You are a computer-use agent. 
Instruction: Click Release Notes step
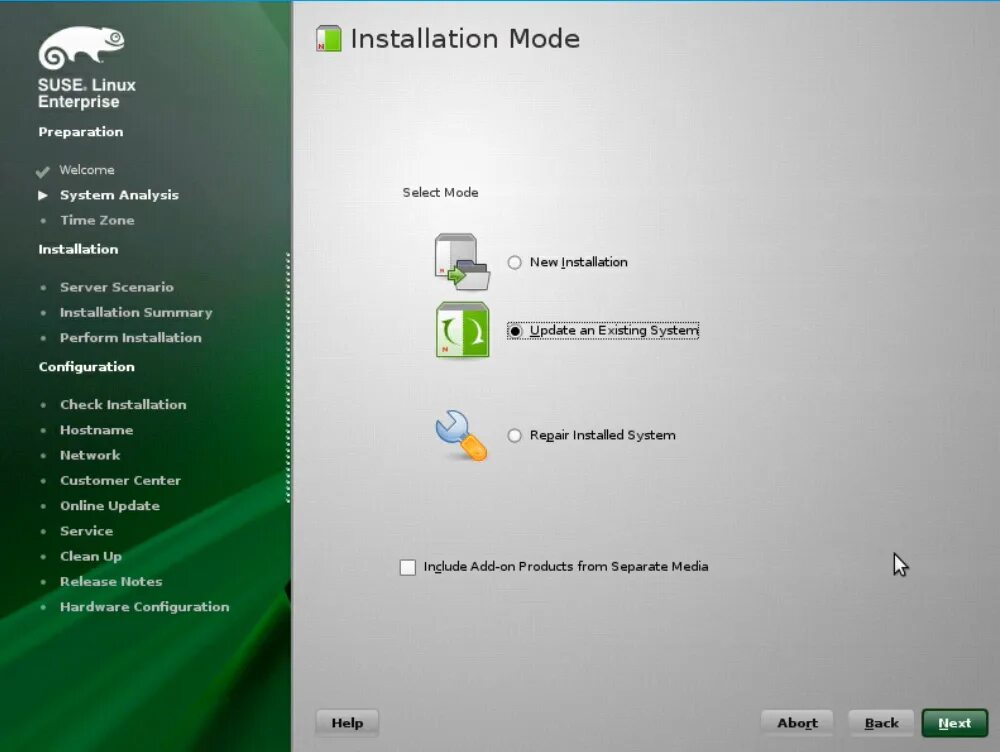[111, 582]
